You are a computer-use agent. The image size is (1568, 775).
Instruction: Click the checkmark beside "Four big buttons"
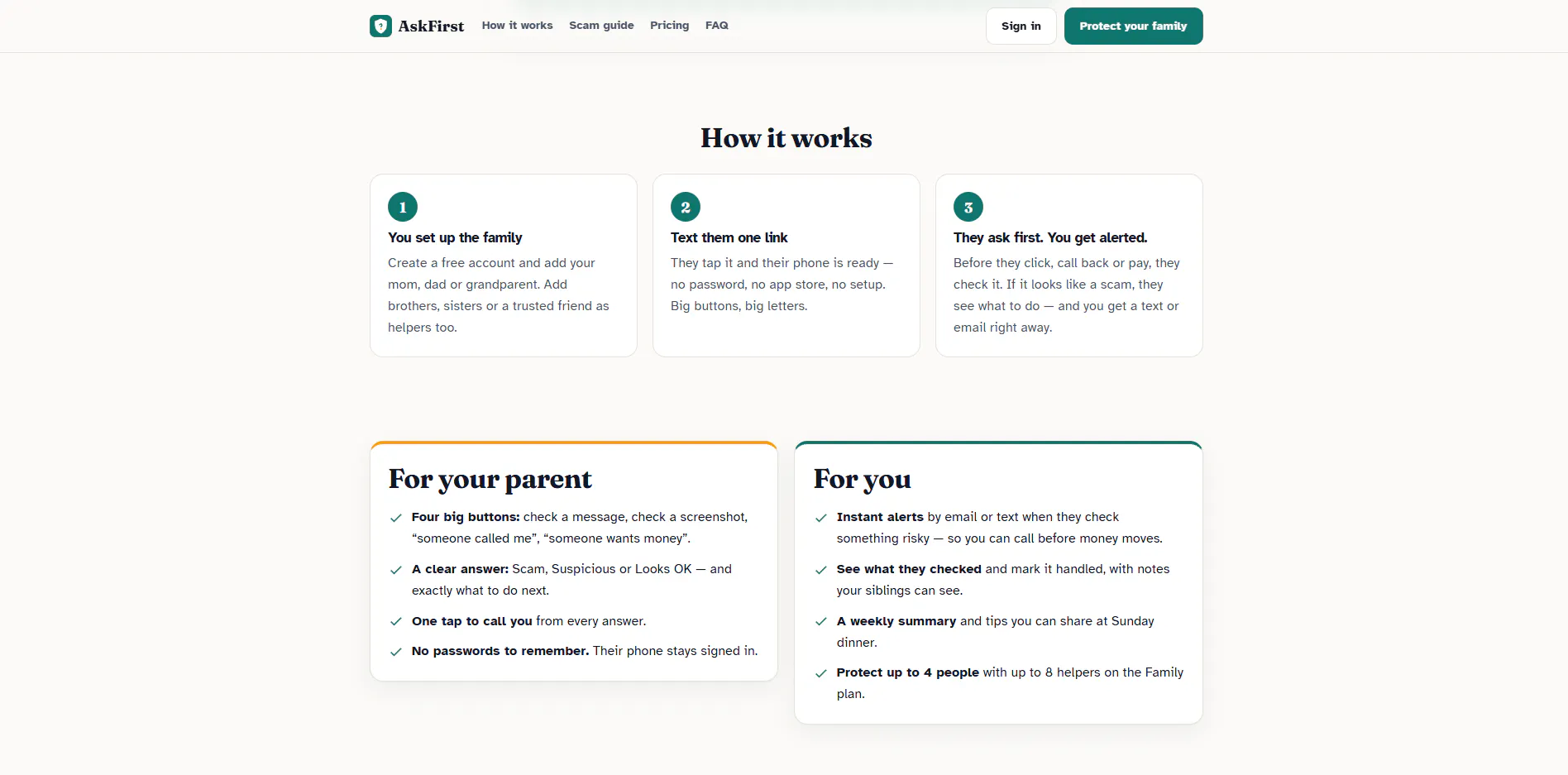click(396, 519)
